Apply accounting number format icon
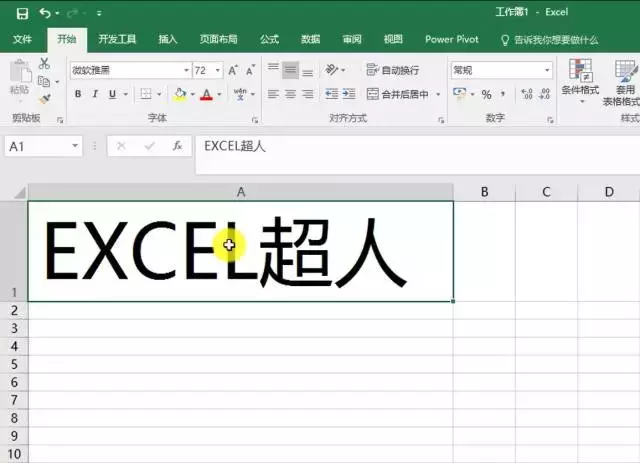 point(460,94)
